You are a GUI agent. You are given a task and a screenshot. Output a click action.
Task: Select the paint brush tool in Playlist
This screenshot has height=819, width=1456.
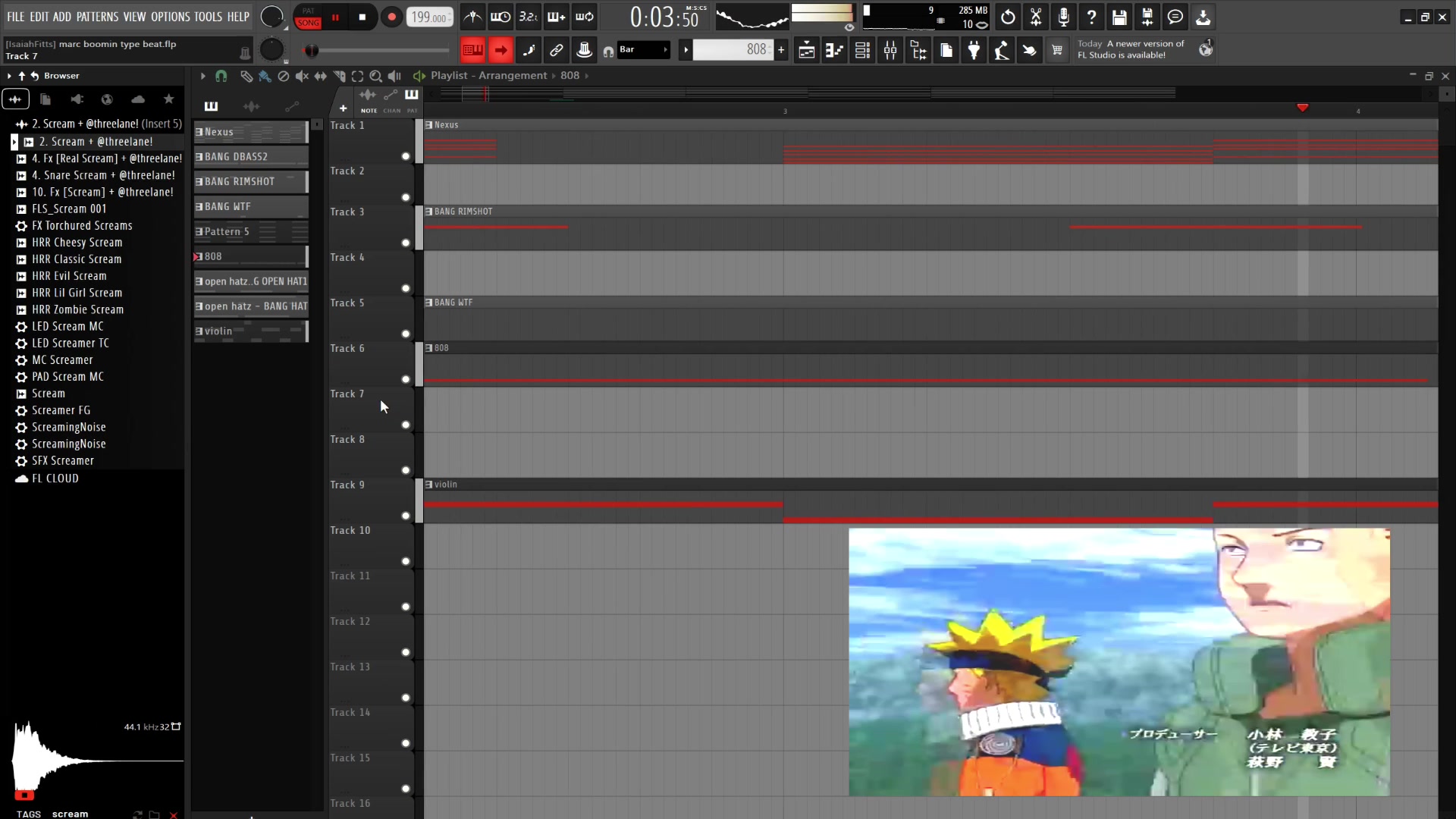[265, 76]
